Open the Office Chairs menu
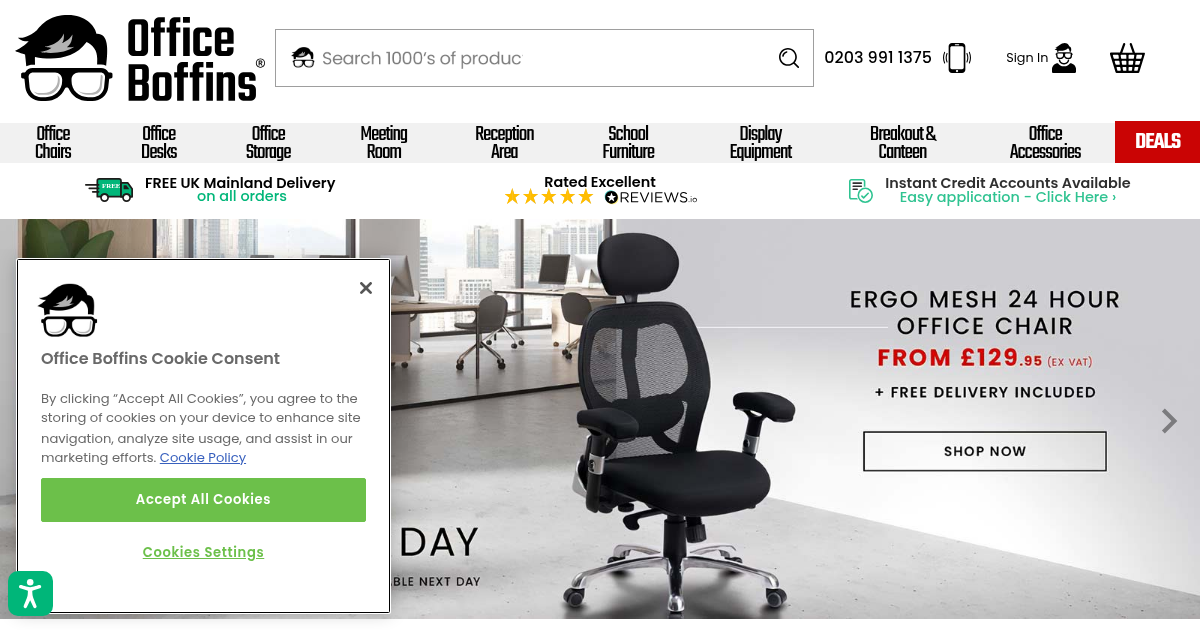 click(x=53, y=142)
